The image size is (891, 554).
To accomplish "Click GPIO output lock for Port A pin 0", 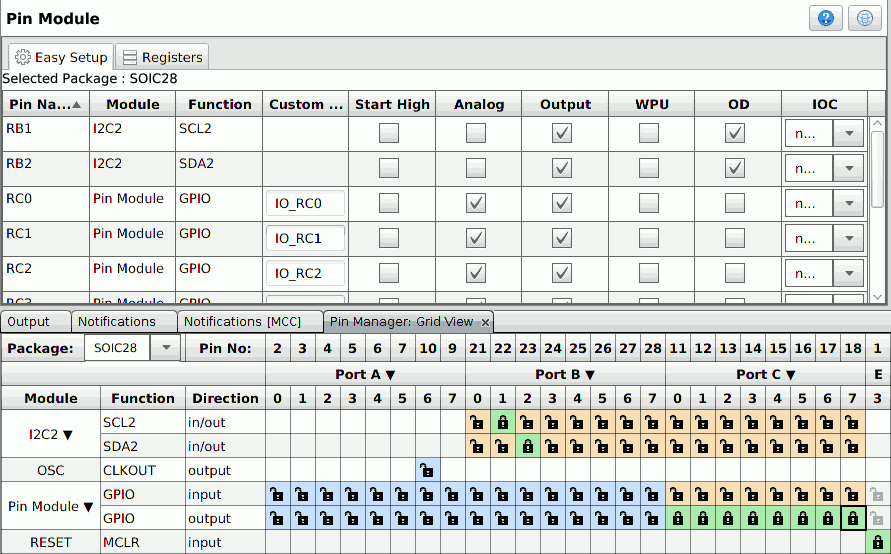I will click(277, 518).
